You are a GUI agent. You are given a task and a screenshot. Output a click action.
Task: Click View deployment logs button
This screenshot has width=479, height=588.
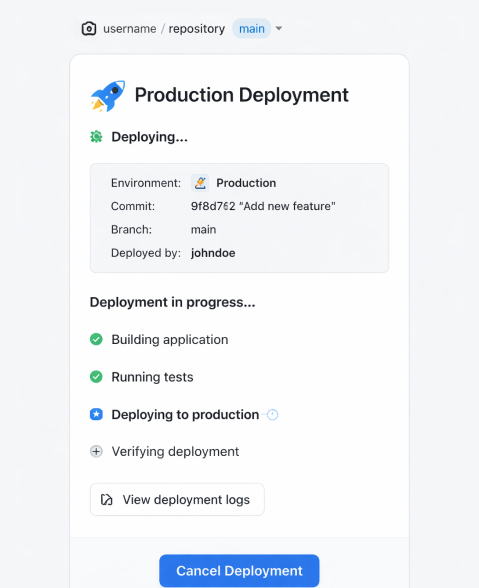click(x=177, y=500)
